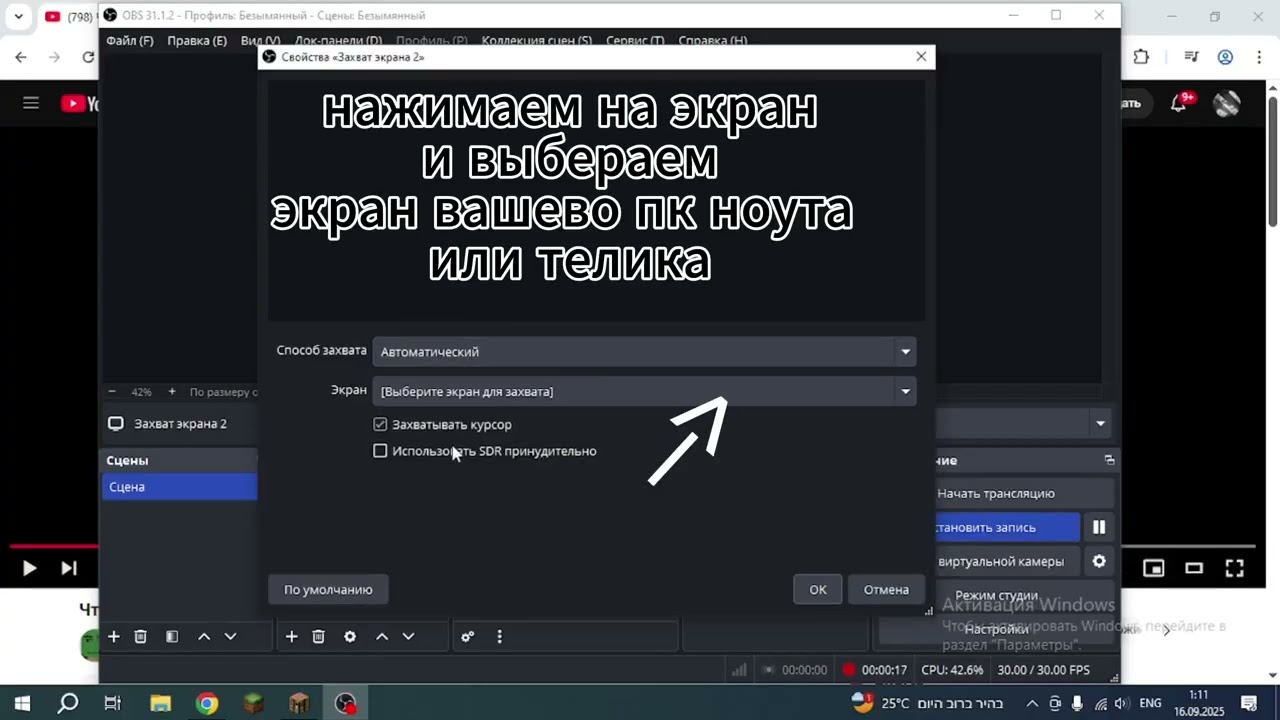The image size is (1280, 720).
Task: Skip to next YouTube video
Action: (x=69, y=568)
